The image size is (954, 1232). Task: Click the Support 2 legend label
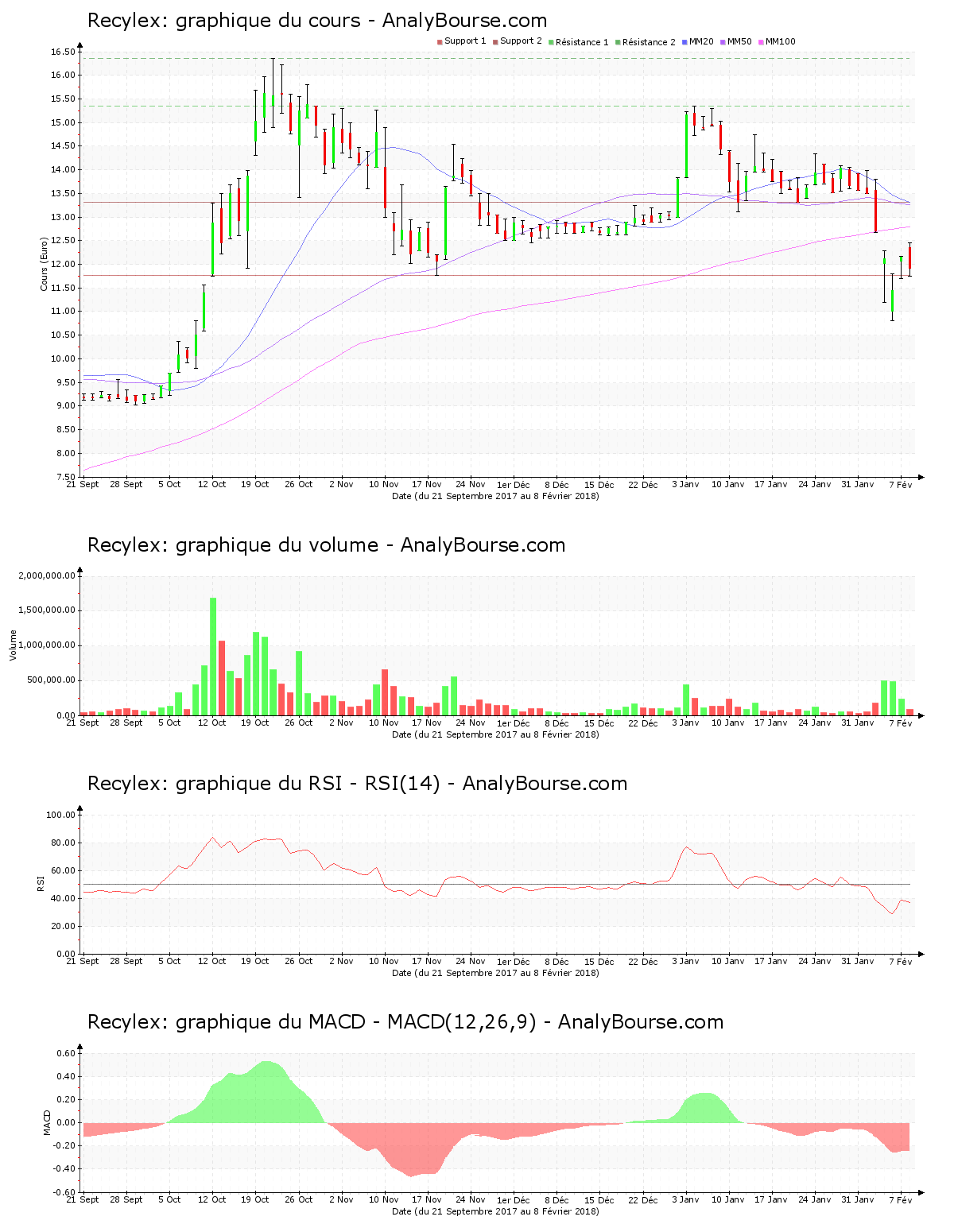point(521,41)
